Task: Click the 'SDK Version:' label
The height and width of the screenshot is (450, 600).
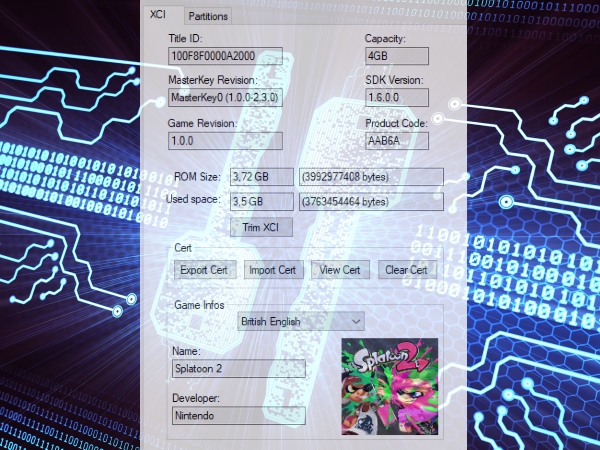Action: click(394, 80)
